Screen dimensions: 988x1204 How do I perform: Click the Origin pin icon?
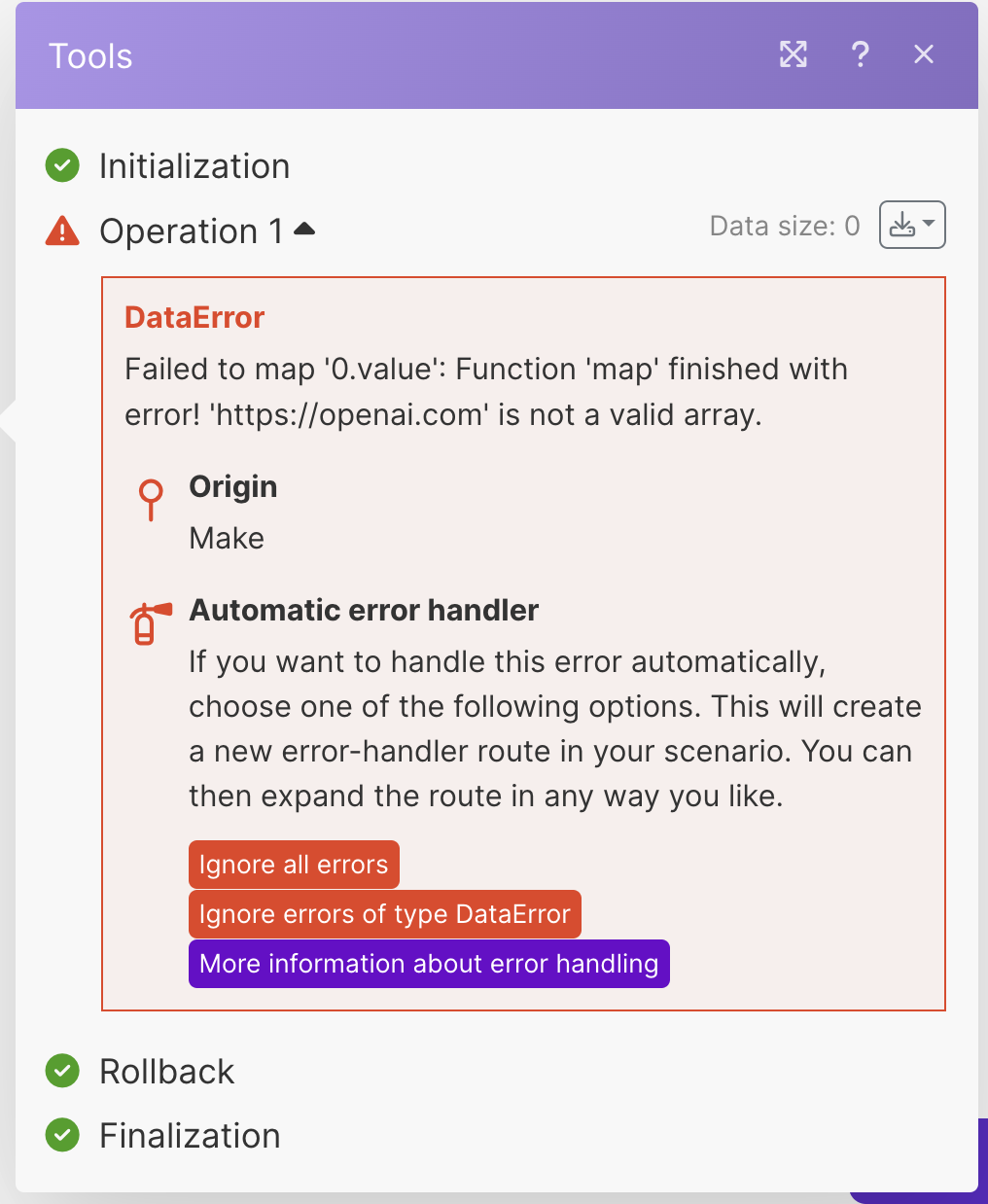click(x=151, y=499)
